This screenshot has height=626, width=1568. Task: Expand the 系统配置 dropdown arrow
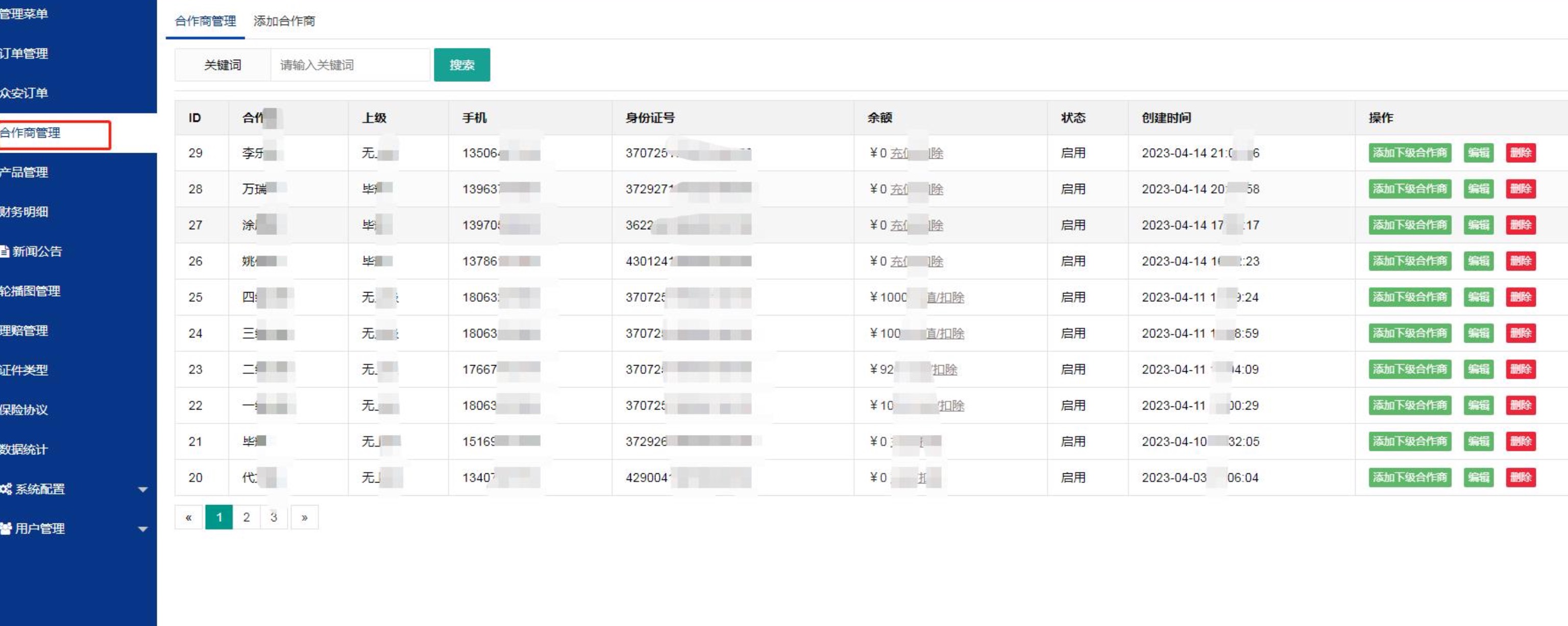pos(143,490)
